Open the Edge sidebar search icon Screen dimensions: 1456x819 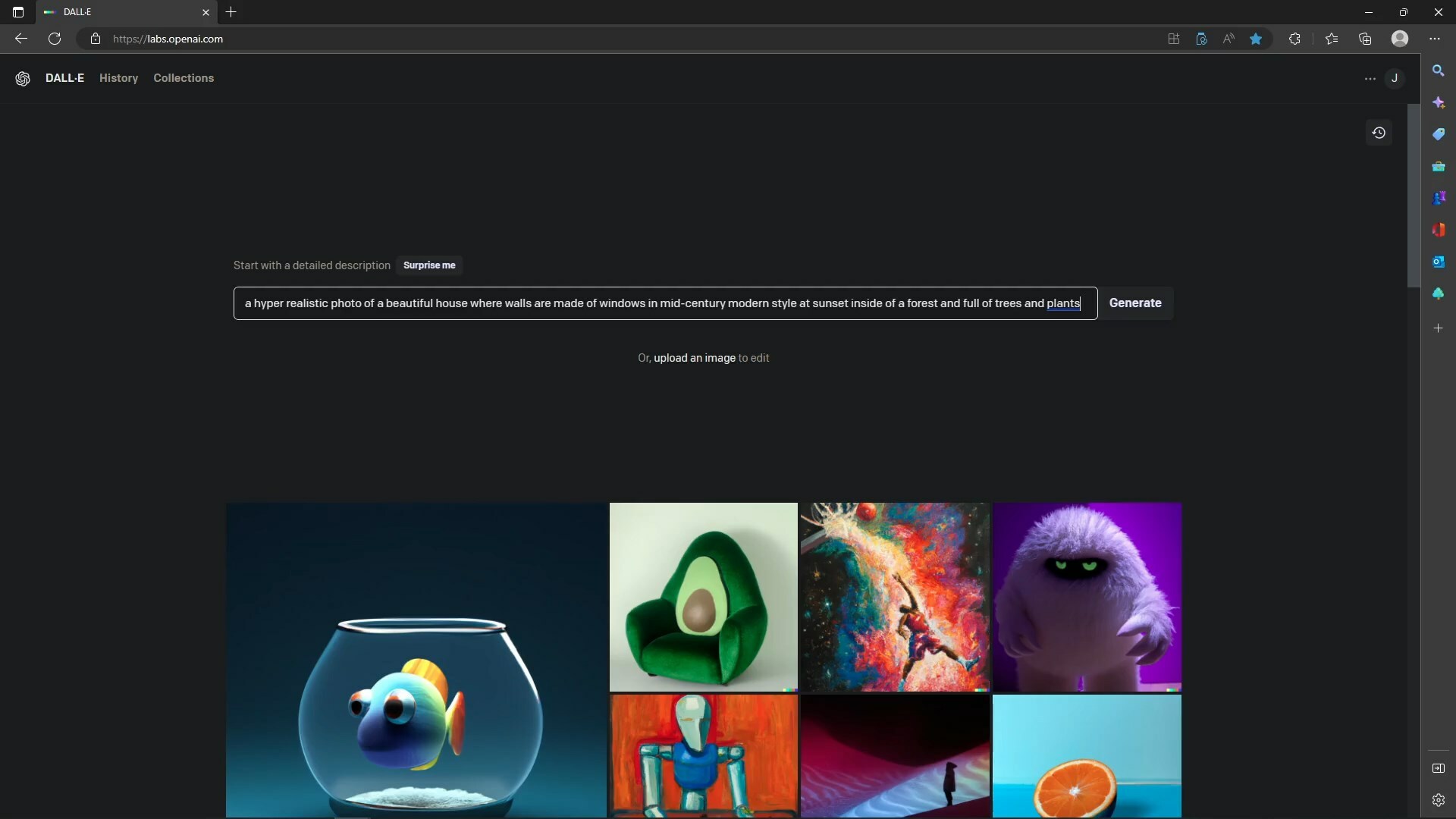click(x=1438, y=71)
